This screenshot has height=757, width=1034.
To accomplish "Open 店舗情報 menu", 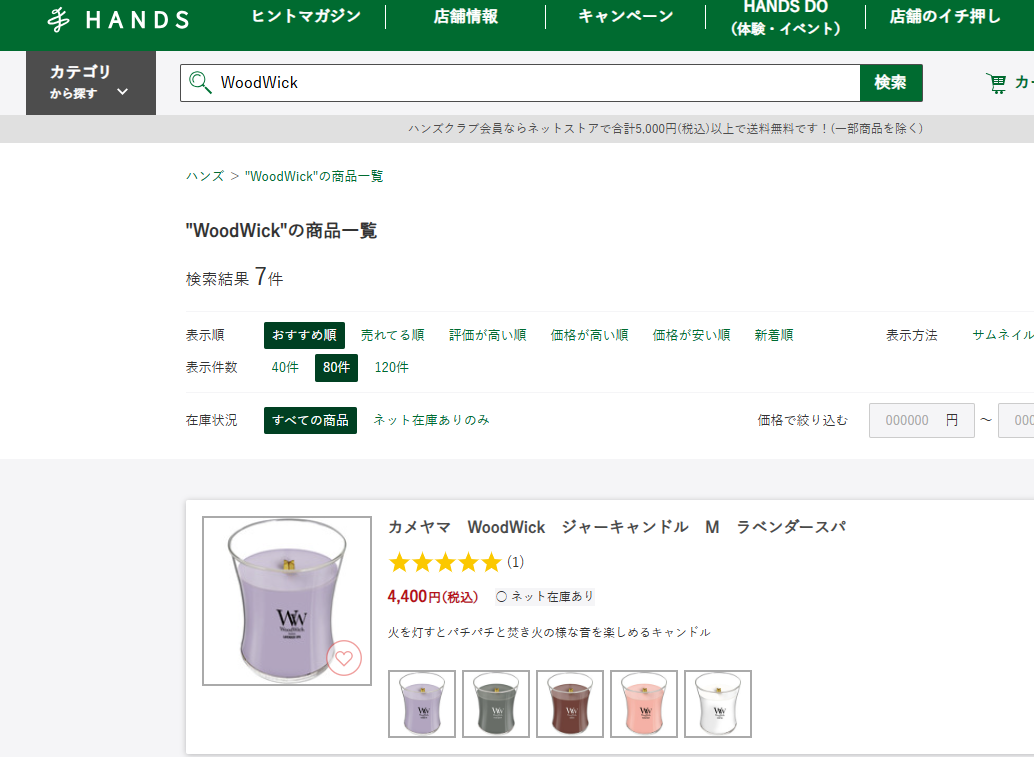I will point(466,16).
